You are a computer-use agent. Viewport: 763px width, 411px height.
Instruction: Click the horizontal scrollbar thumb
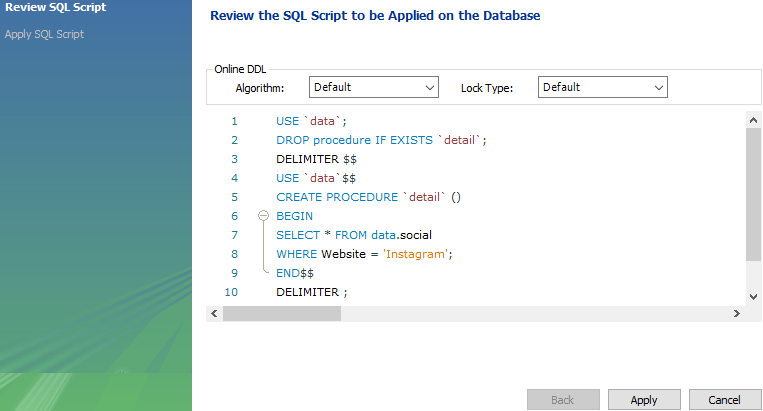coord(282,314)
